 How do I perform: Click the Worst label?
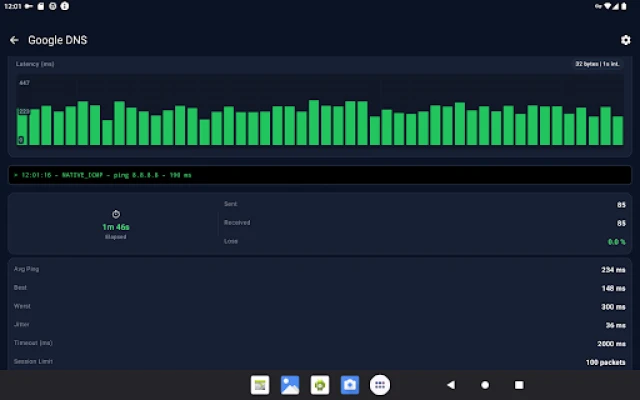pos(22,306)
